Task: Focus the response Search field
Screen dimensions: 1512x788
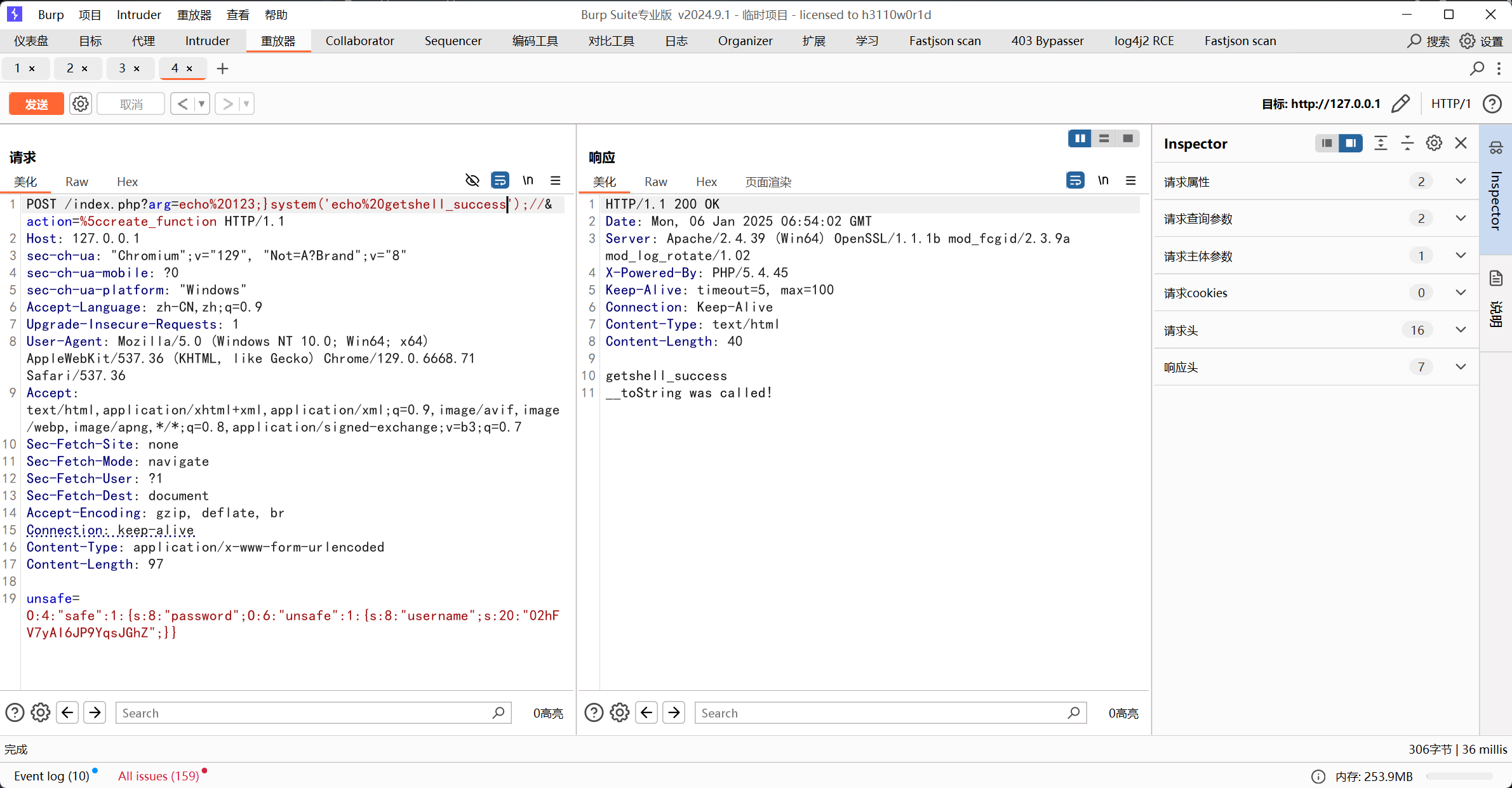Action: tap(891, 712)
